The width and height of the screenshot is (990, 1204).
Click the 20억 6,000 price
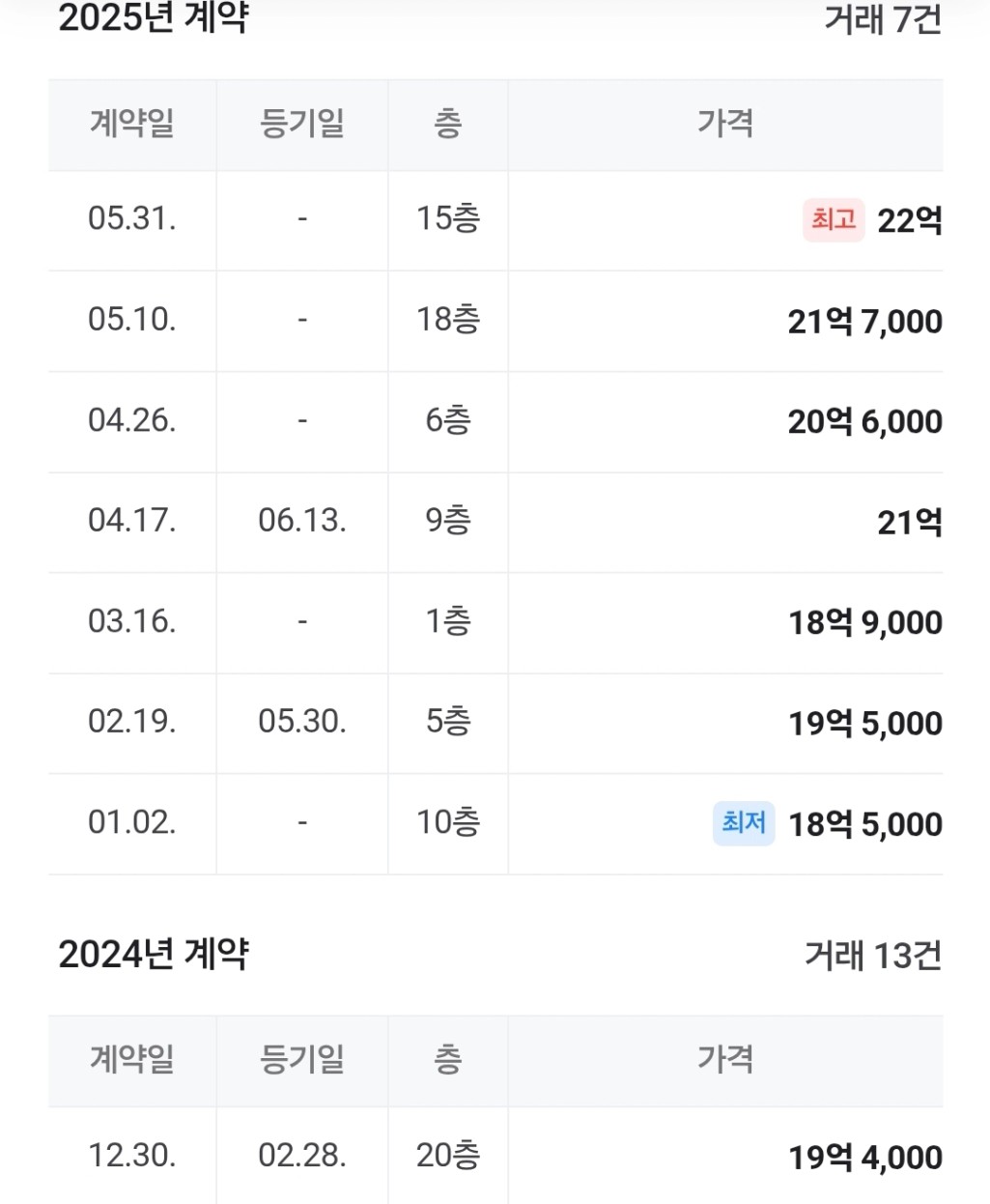point(865,422)
